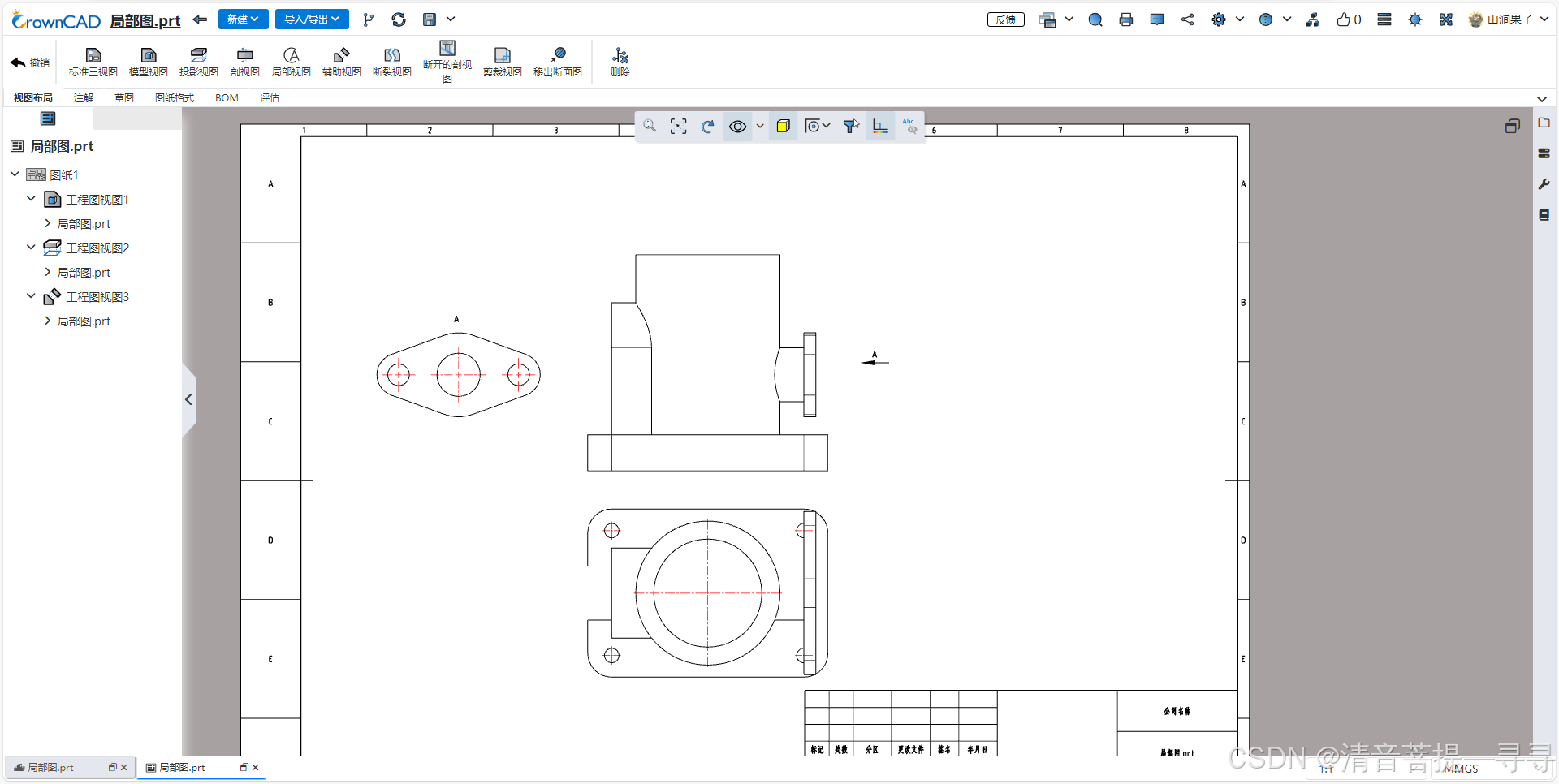Expand 局部图.prt under 工程图视图3
The image size is (1559, 784).
point(47,321)
